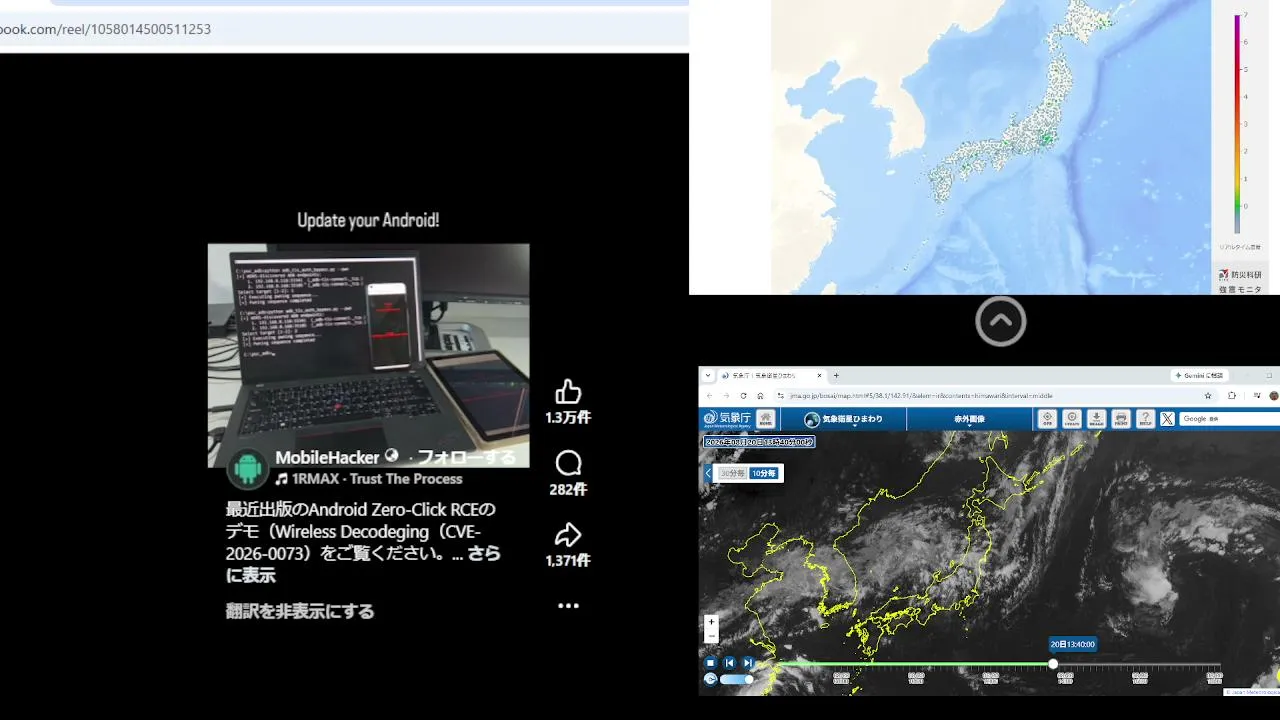The width and height of the screenshot is (1280, 720).
Task: Zoom in on the satellite map
Action: click(711, 622)
